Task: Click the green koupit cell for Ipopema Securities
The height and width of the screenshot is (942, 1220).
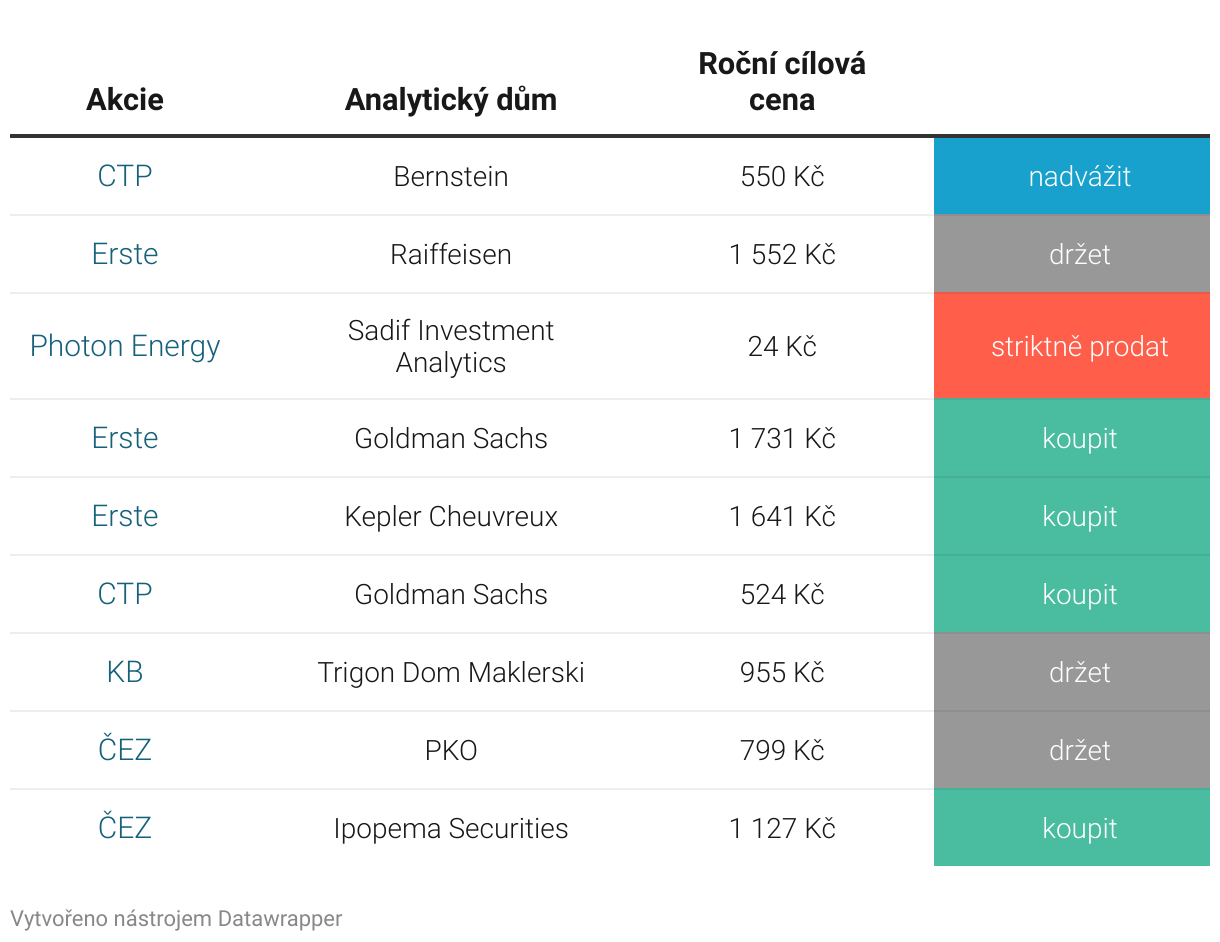Action: 1079,829
